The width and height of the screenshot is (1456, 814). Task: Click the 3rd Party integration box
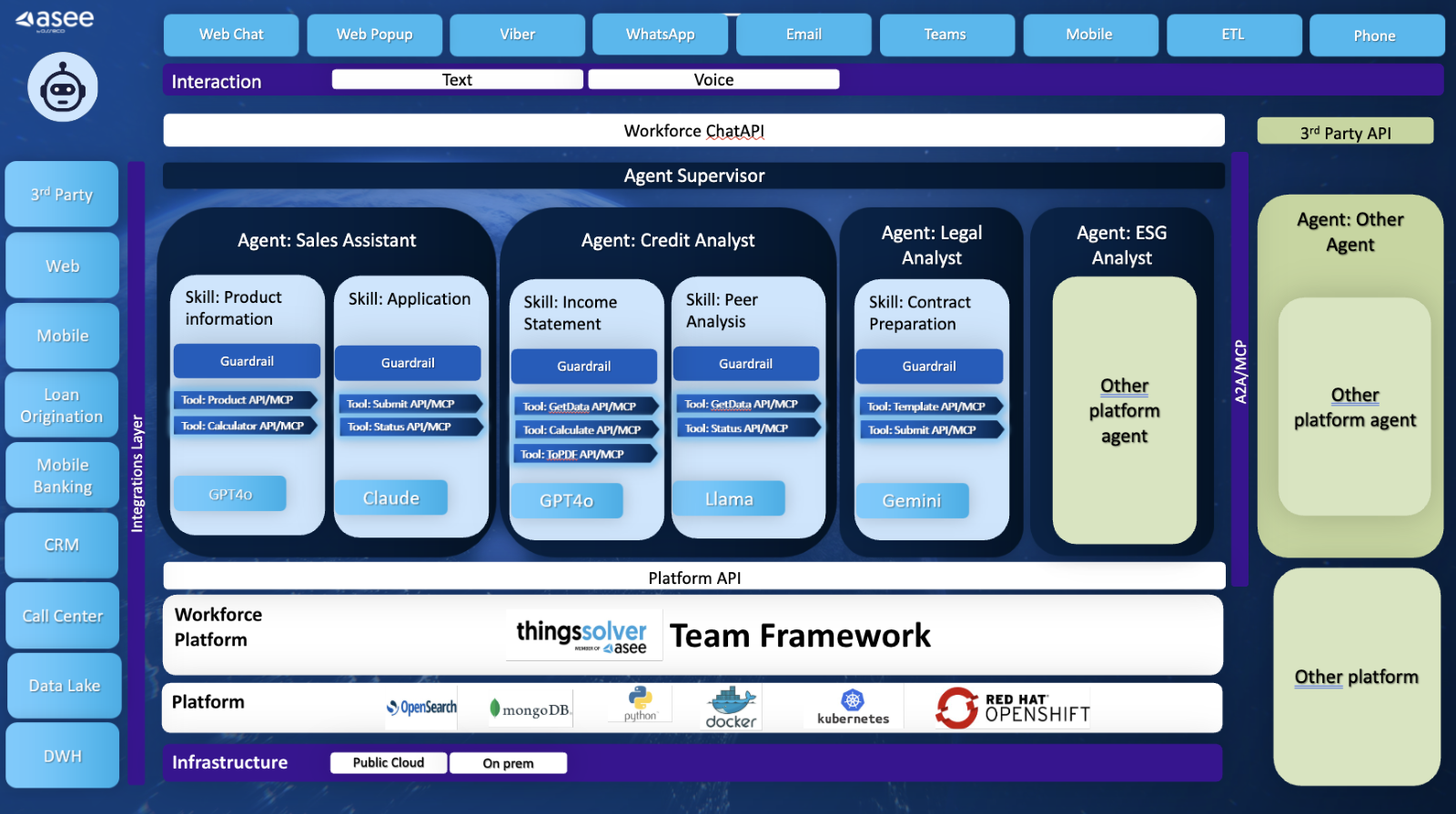pyautogui.click(x=62, y=195)
